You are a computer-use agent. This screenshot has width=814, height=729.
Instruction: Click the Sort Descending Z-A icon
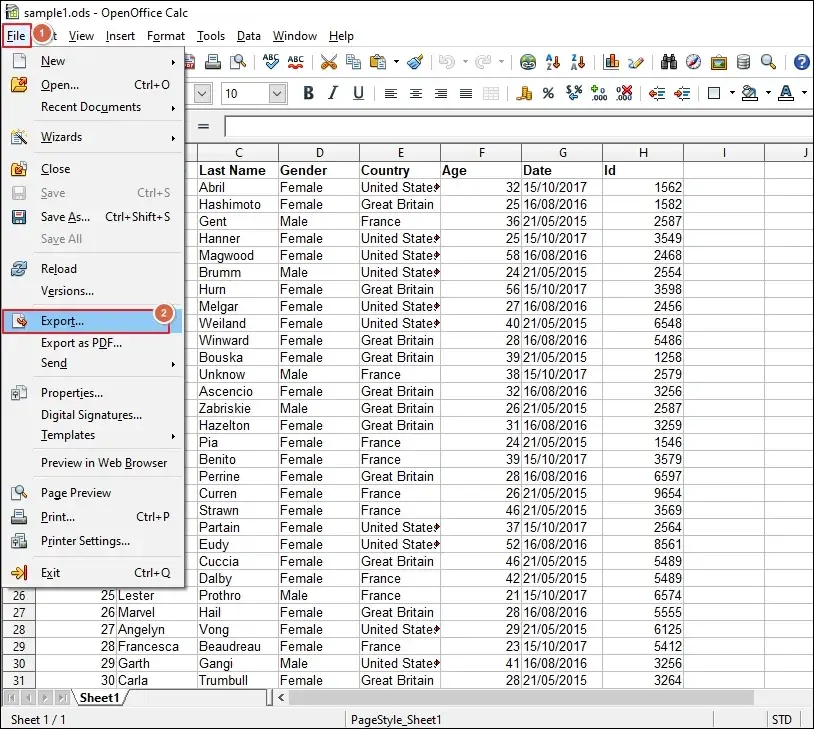(x=578, y=62)
